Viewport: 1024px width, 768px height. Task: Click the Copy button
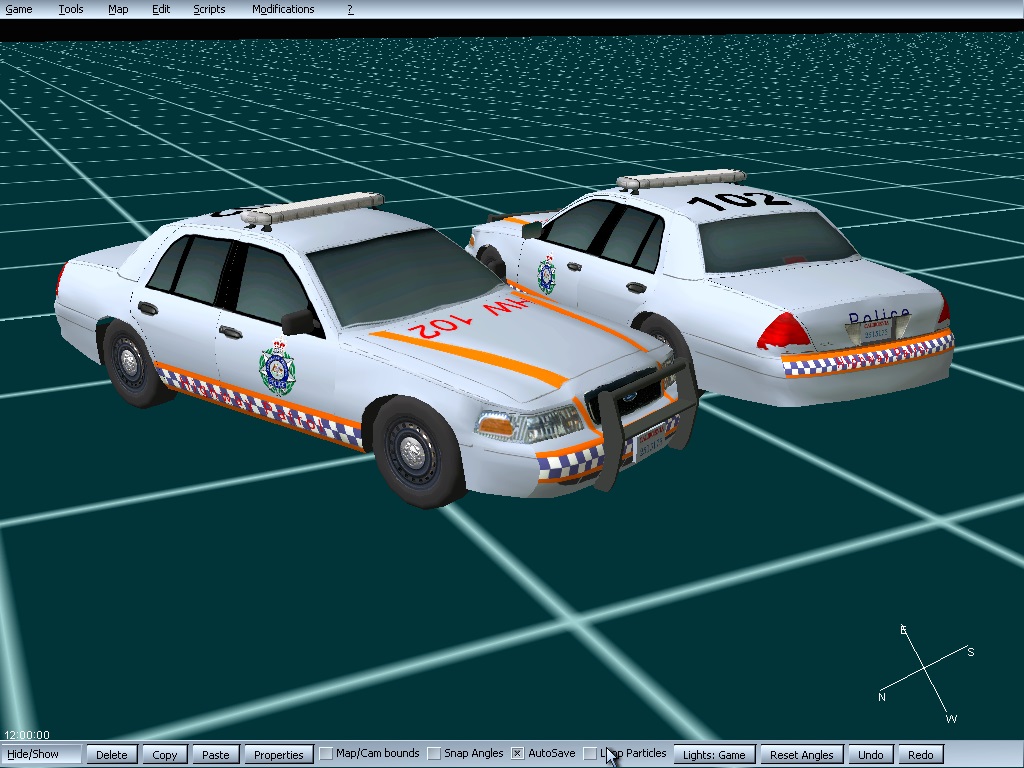pyautogui.click(x=165, y=754)
